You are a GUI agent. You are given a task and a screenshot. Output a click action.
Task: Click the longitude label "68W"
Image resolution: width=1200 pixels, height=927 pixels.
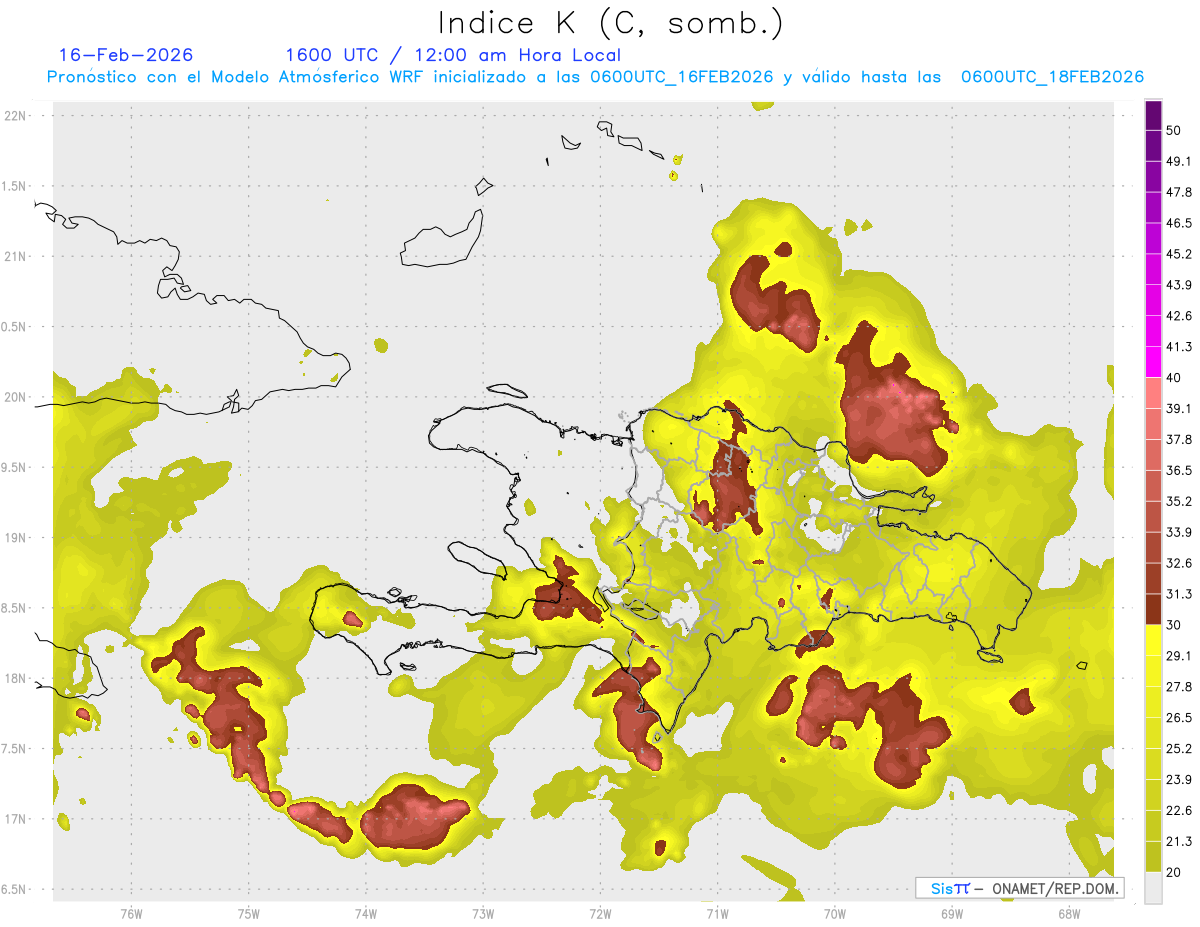(x=1068, y=913)
